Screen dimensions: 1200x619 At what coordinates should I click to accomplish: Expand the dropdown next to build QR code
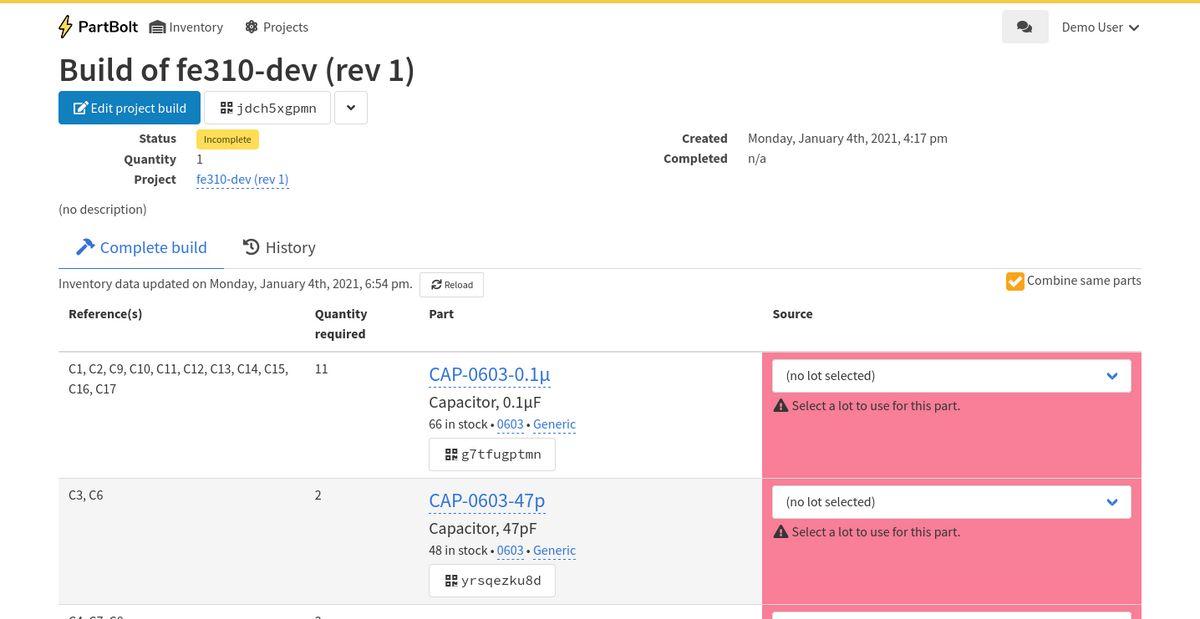click(350, 108)
